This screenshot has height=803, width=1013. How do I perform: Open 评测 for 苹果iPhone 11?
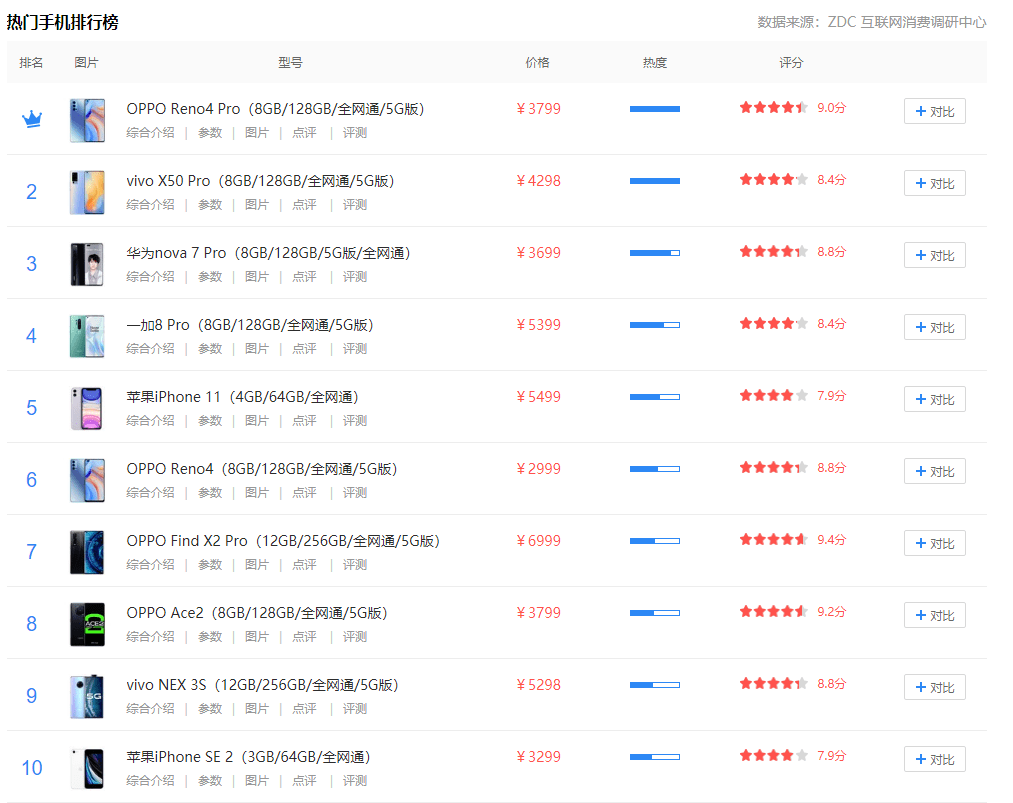(355, 421)
